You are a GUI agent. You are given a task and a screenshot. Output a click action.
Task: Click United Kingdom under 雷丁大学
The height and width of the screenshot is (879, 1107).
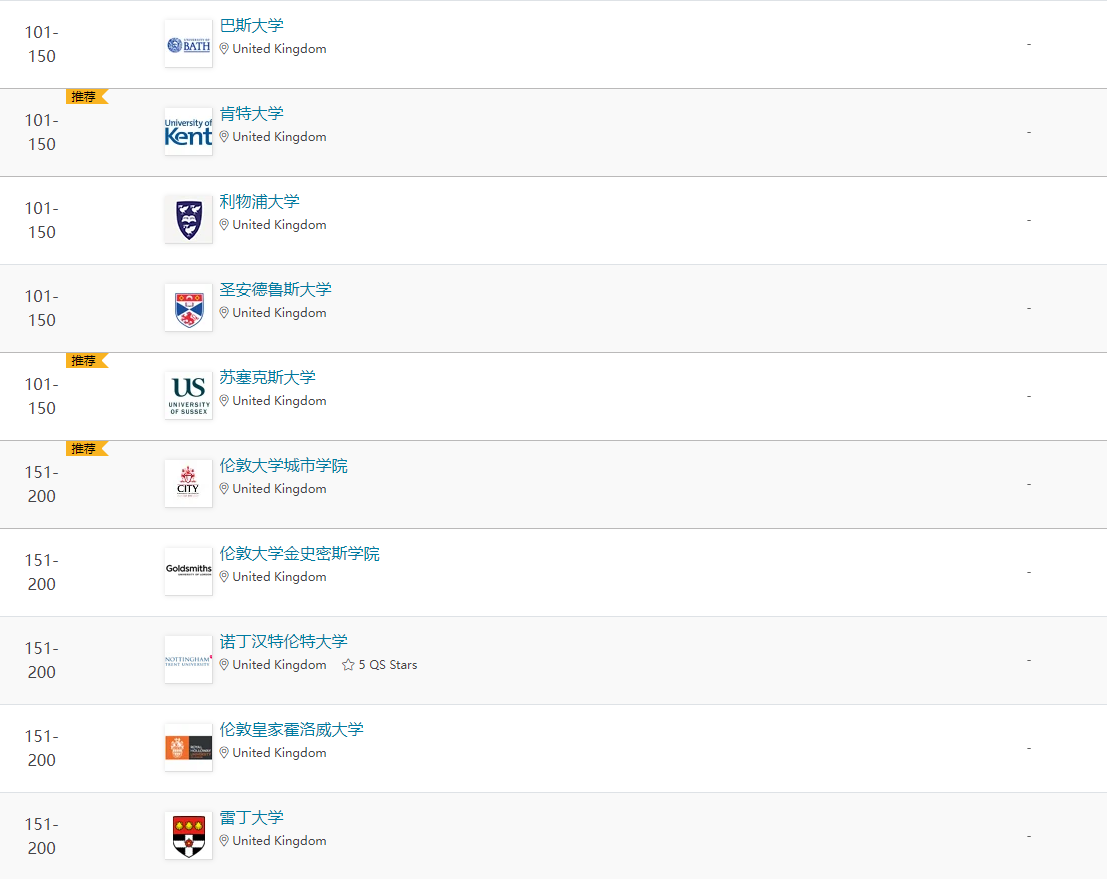(x=280, y=841)
